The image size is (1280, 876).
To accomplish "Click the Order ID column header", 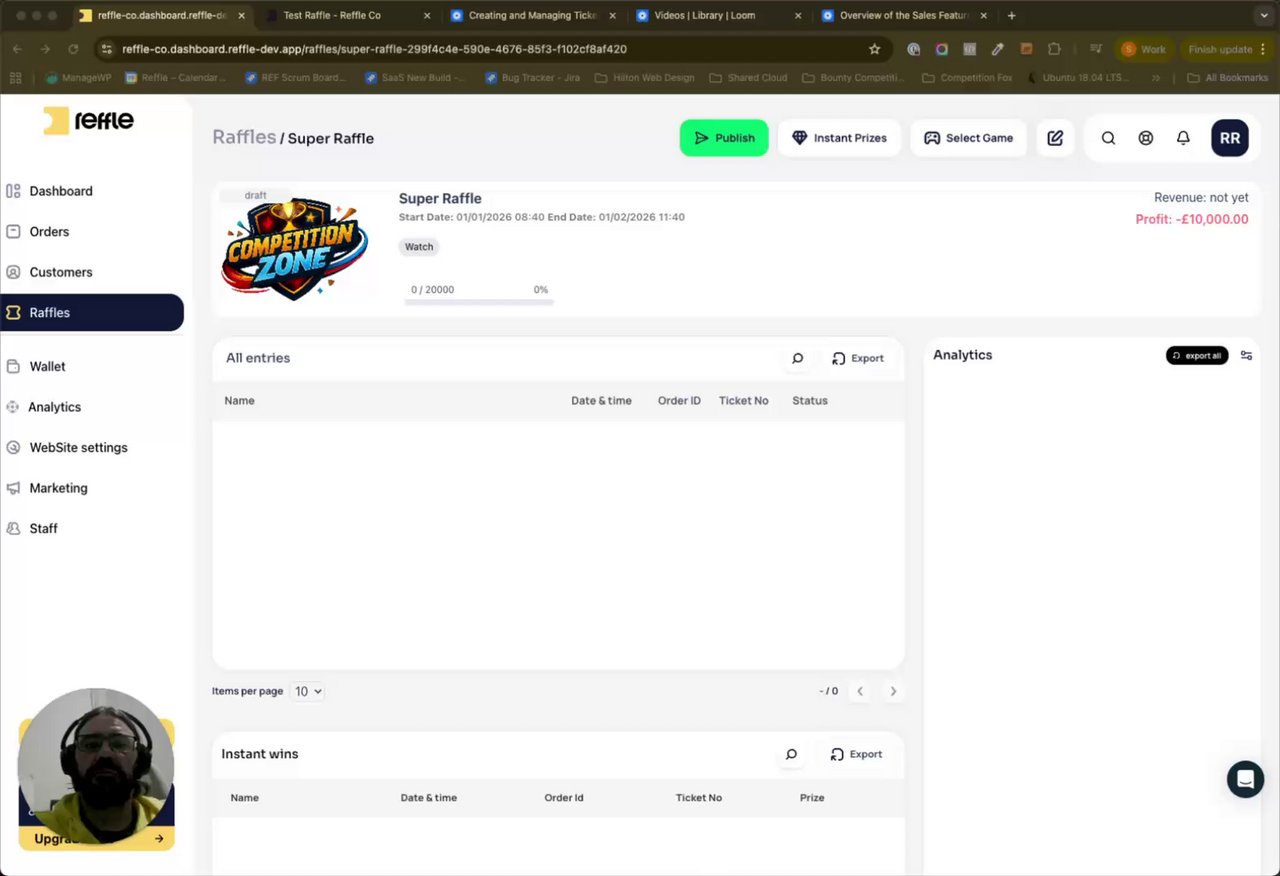I will (679, 400).
